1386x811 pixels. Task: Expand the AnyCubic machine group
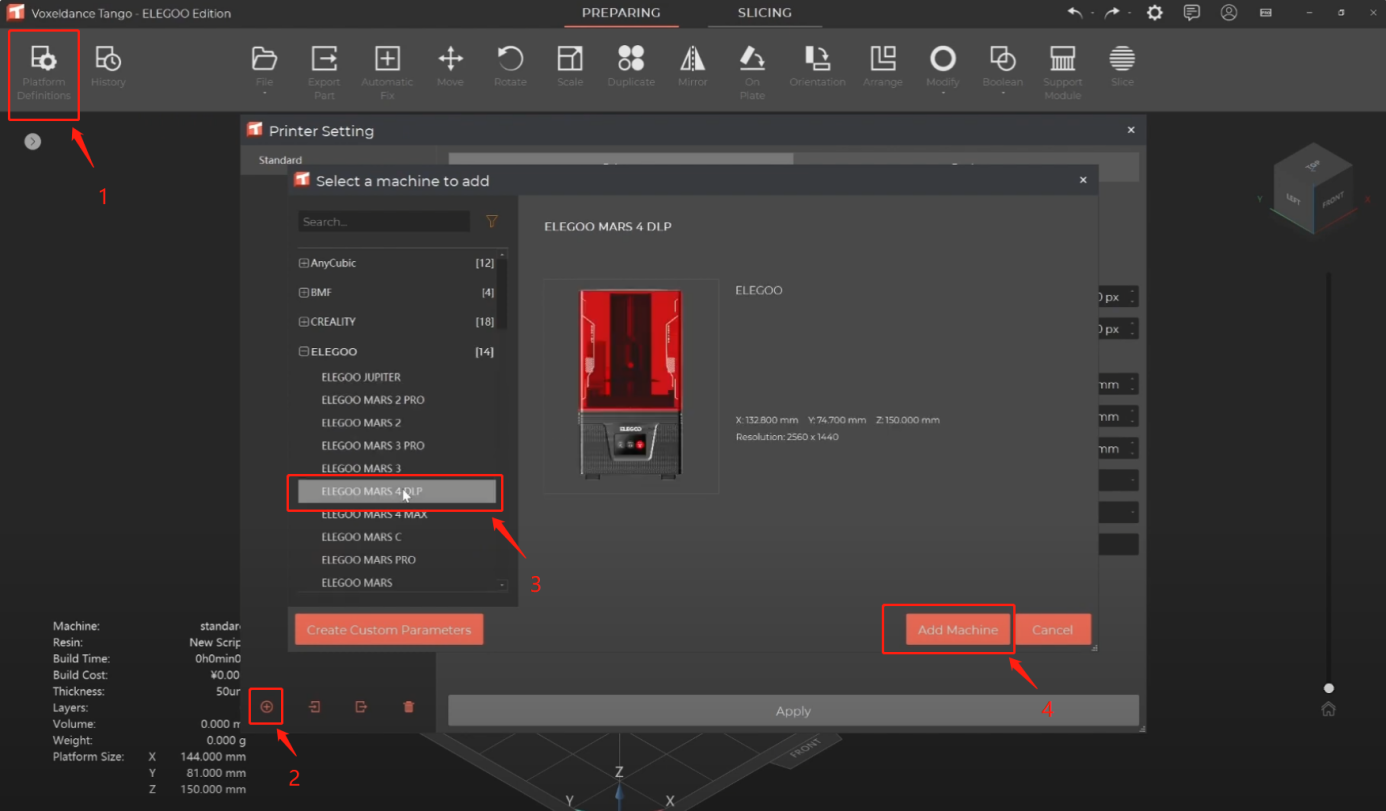304,263
